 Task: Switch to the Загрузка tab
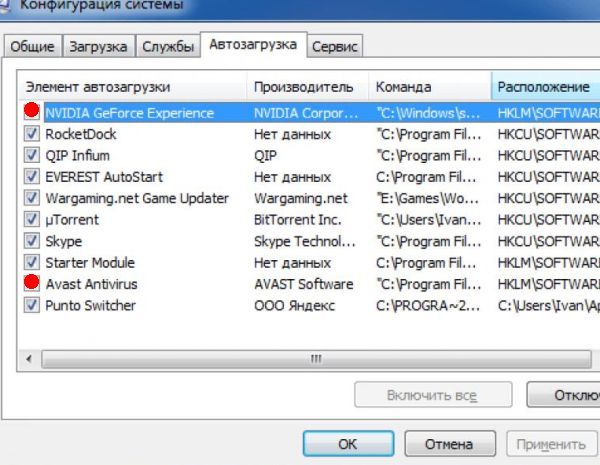point(98,46)
